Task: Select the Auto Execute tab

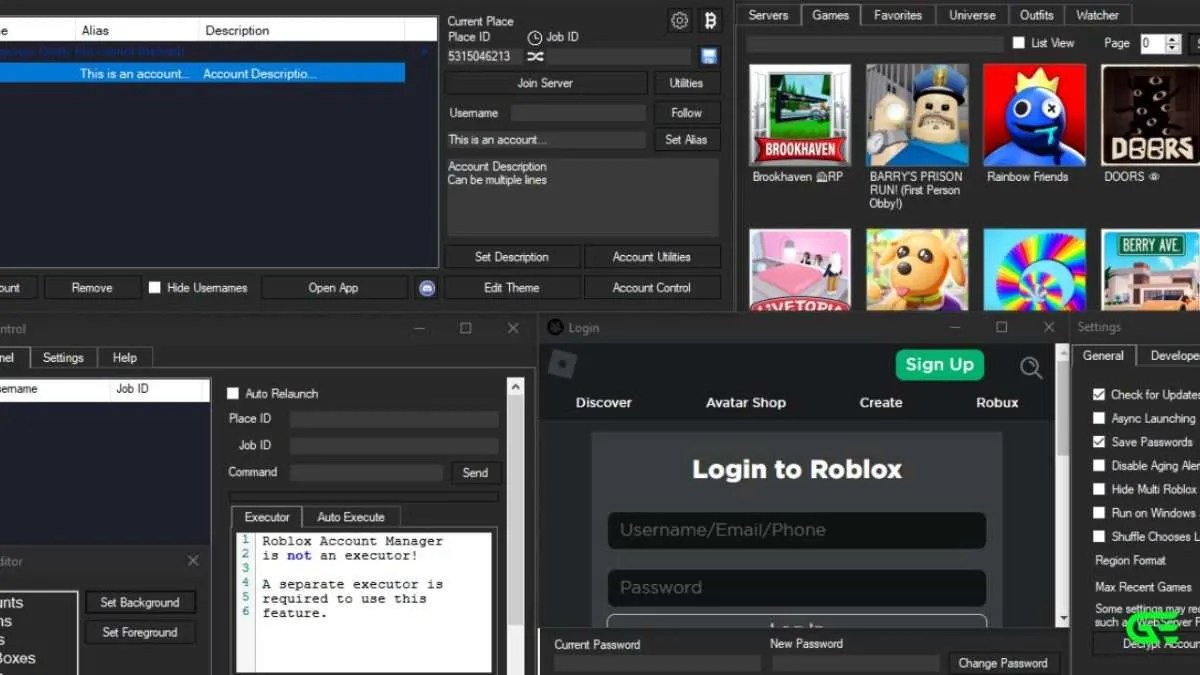Action: pos(351,517)
